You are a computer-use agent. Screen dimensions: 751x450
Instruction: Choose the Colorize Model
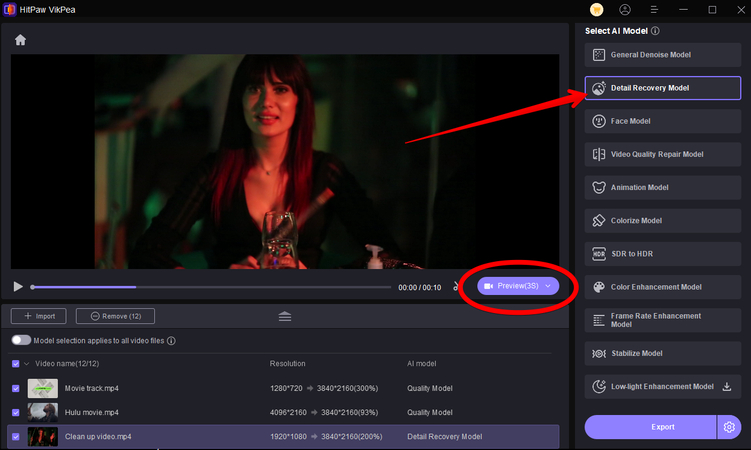(662, 220)
